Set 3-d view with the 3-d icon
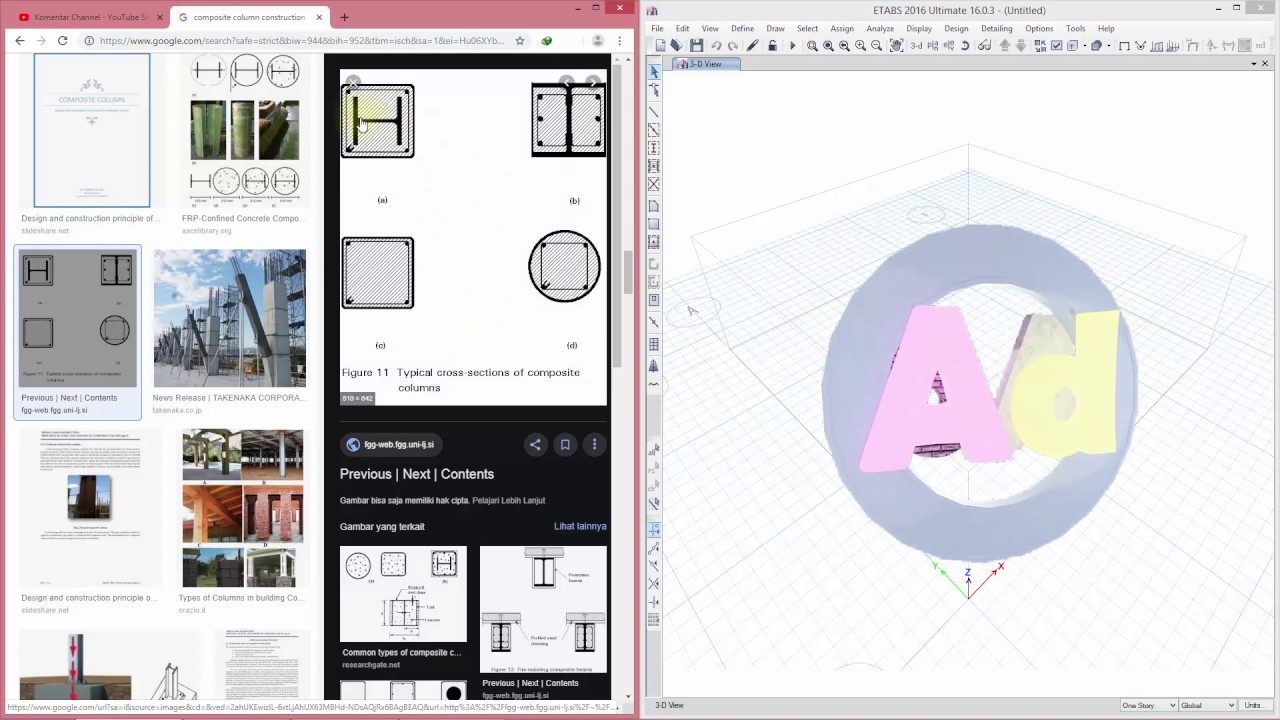 click(916, 46)
